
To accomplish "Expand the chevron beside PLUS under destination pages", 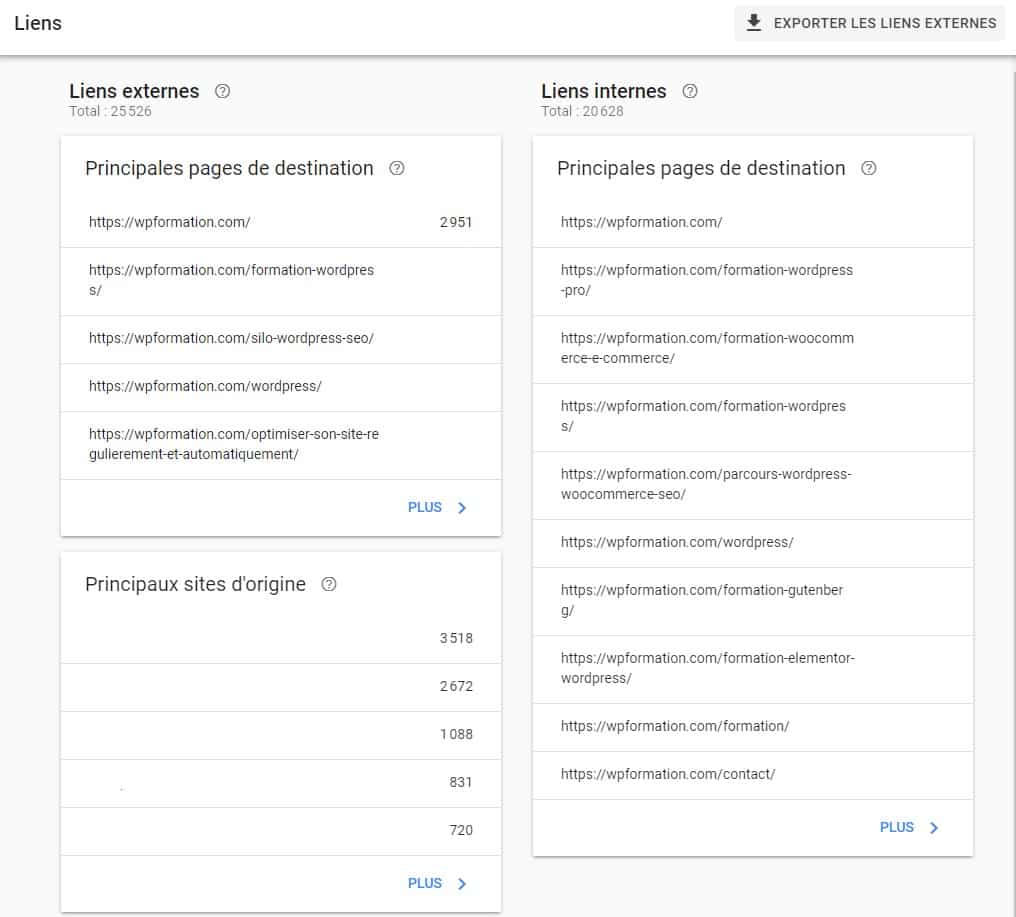I will (x=461, y=507).
